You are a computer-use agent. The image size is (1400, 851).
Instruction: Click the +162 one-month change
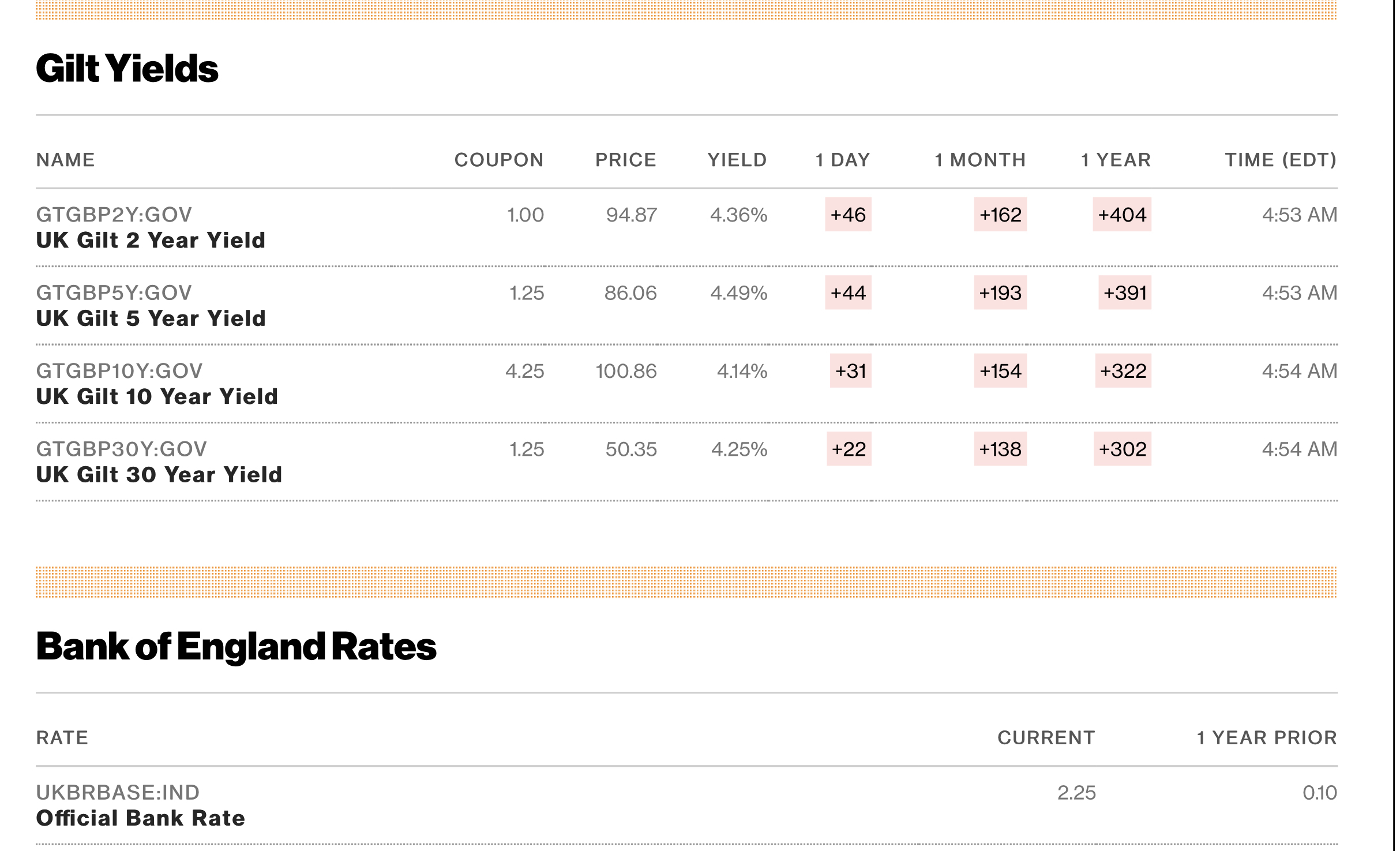[x=1000, y=215]
